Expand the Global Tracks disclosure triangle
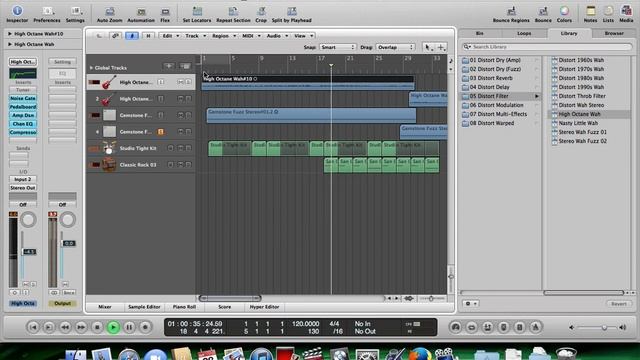This screenshot has width=640, height=360. click(91, 68)
